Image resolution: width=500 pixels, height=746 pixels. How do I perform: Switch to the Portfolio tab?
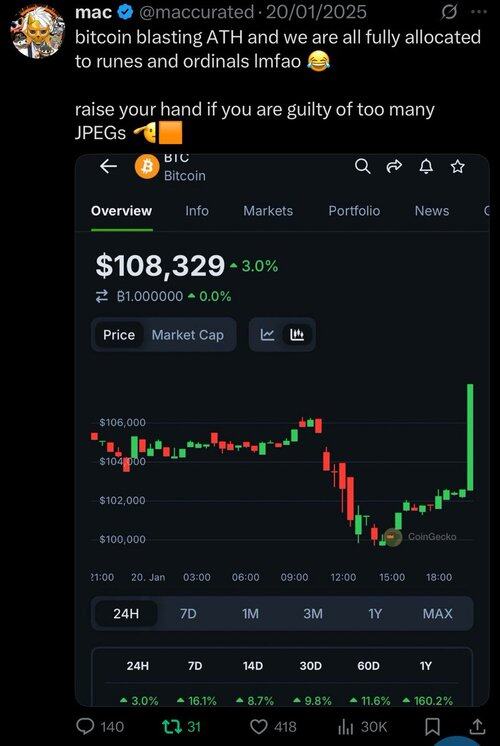[x=354, y=211]
